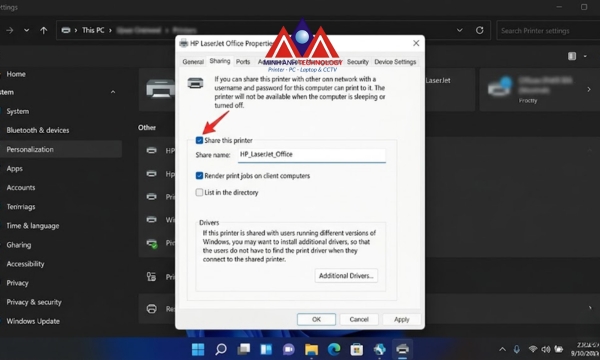
Task: Open Apps settings
Action: (x=15, y=169)
